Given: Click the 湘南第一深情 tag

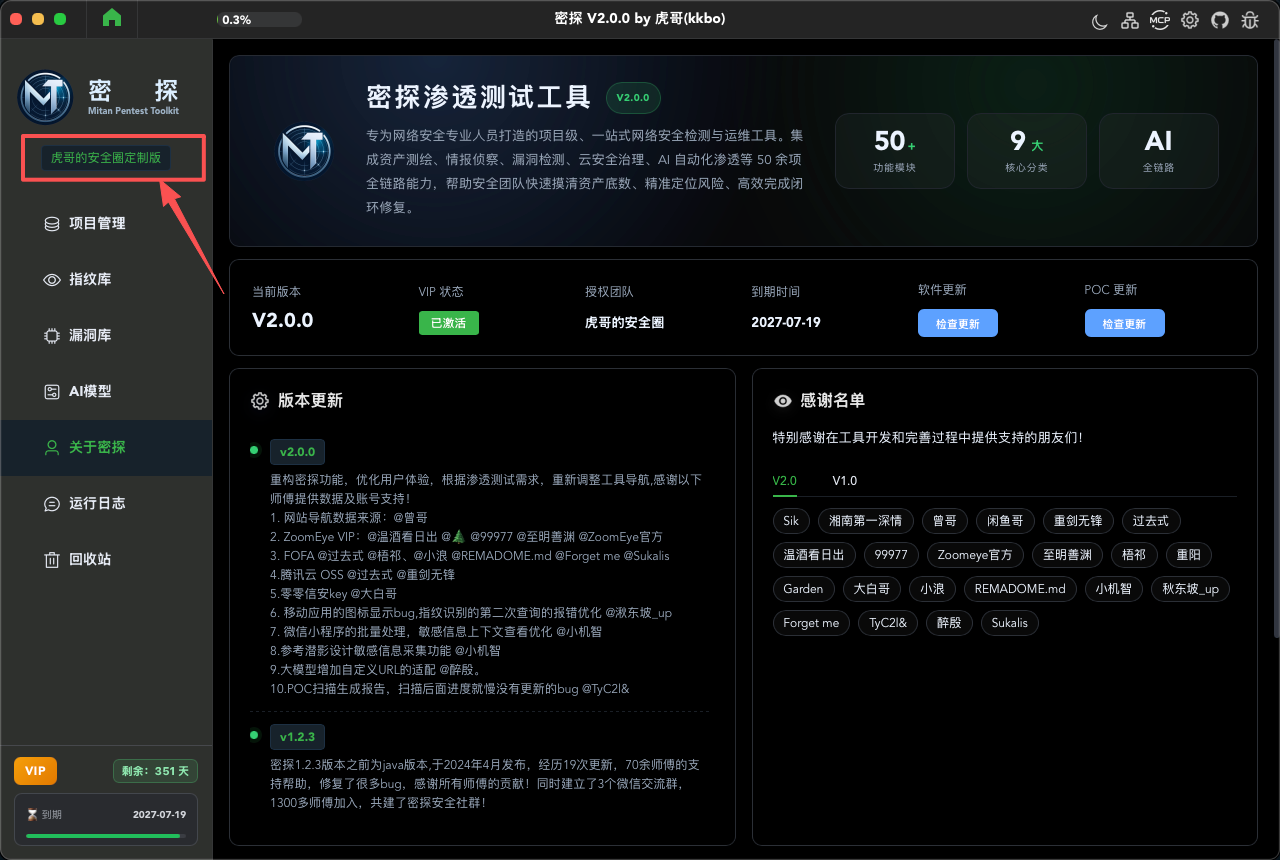Looking at the screenshot, I should click(x=865, y=521).
